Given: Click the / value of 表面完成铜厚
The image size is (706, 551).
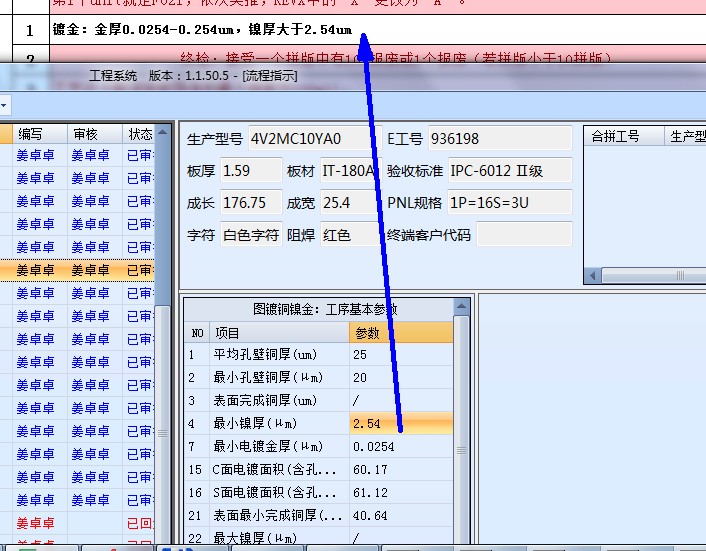Looking at the screenshot, I should [x=401, y=400].
